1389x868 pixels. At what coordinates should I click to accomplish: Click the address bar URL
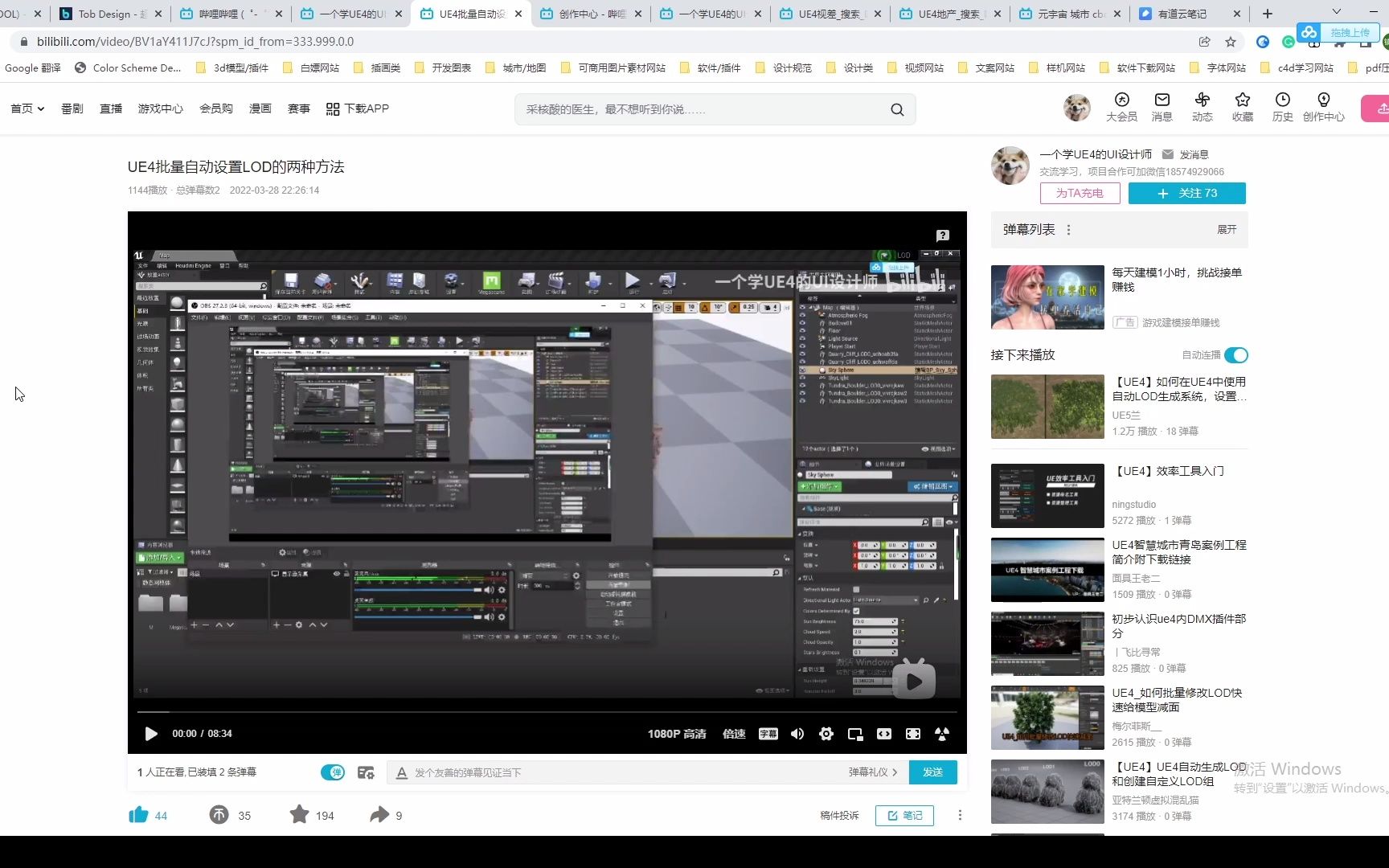[195, 42]
